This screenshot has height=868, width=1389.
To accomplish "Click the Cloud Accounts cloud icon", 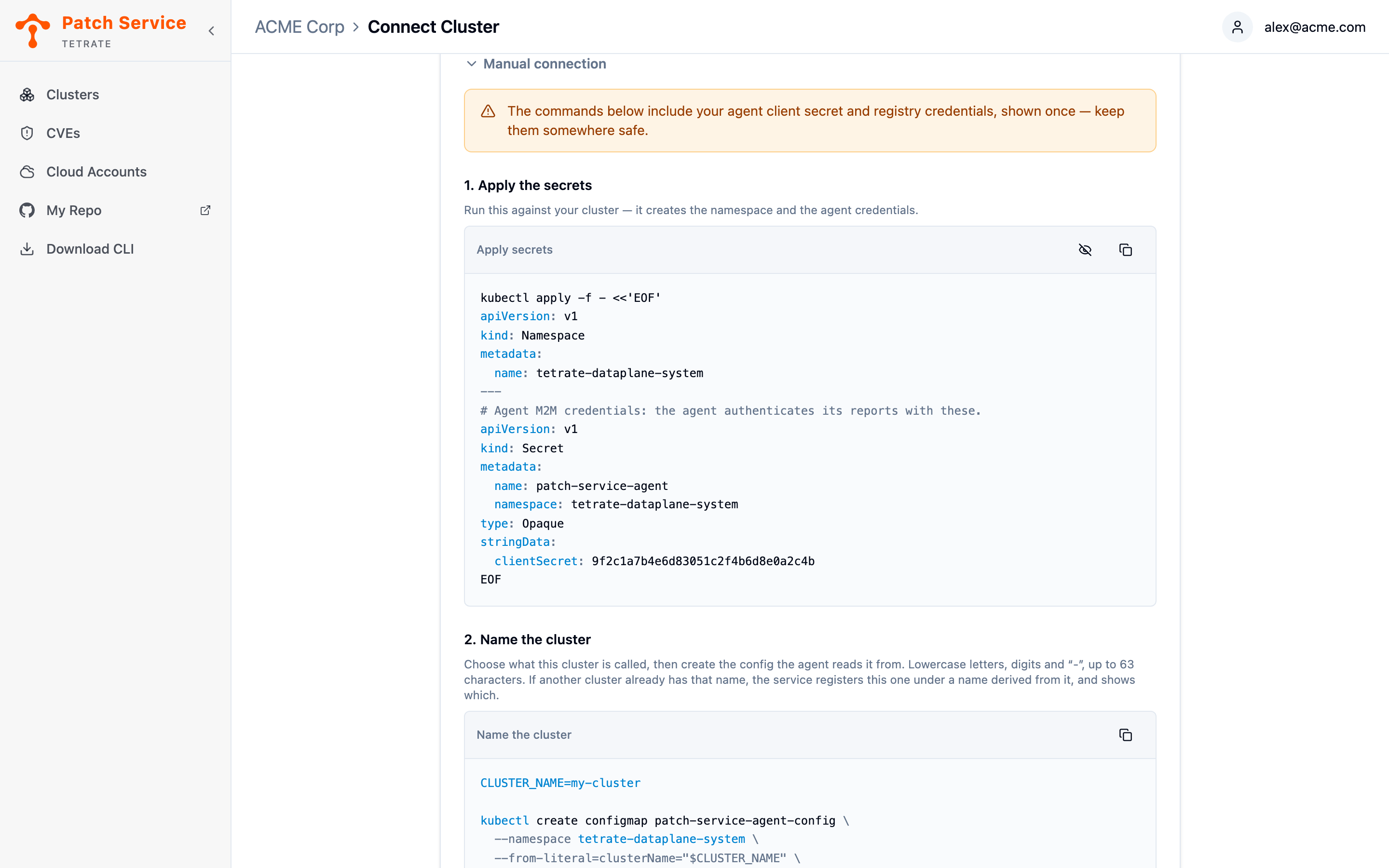I will pos(27,172).
